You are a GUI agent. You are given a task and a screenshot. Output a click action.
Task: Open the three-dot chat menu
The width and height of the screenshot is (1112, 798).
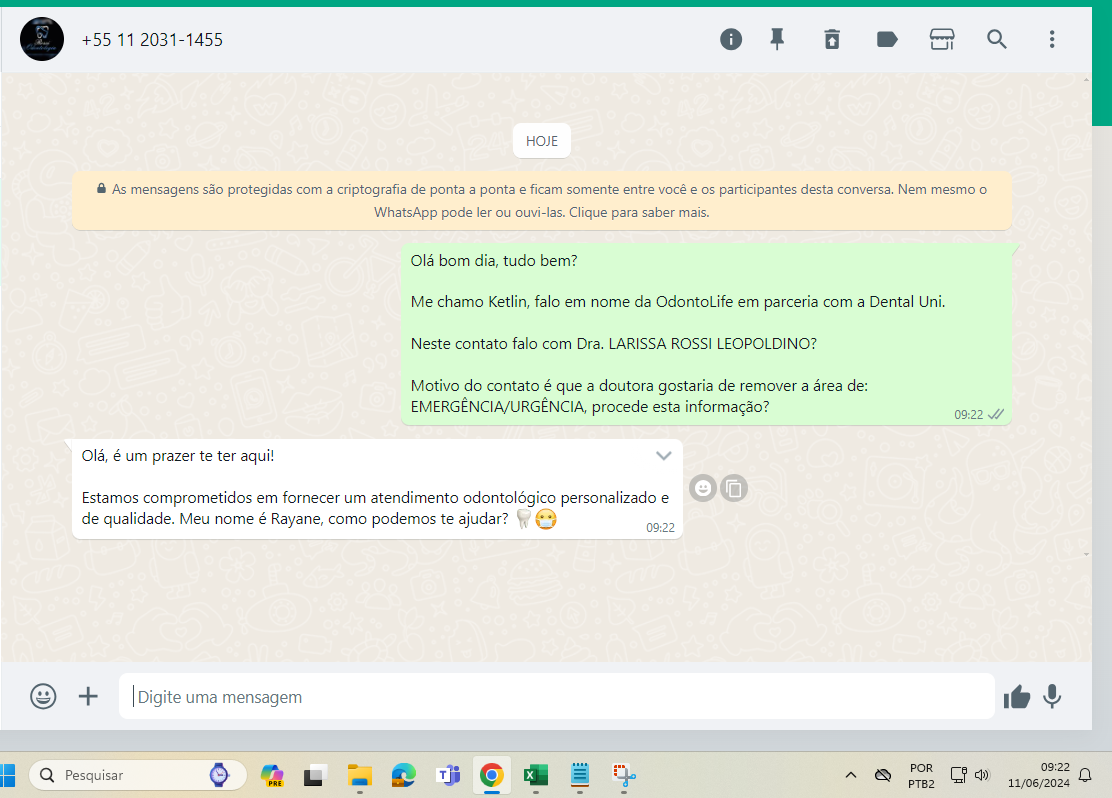(x=1052, y=39)
